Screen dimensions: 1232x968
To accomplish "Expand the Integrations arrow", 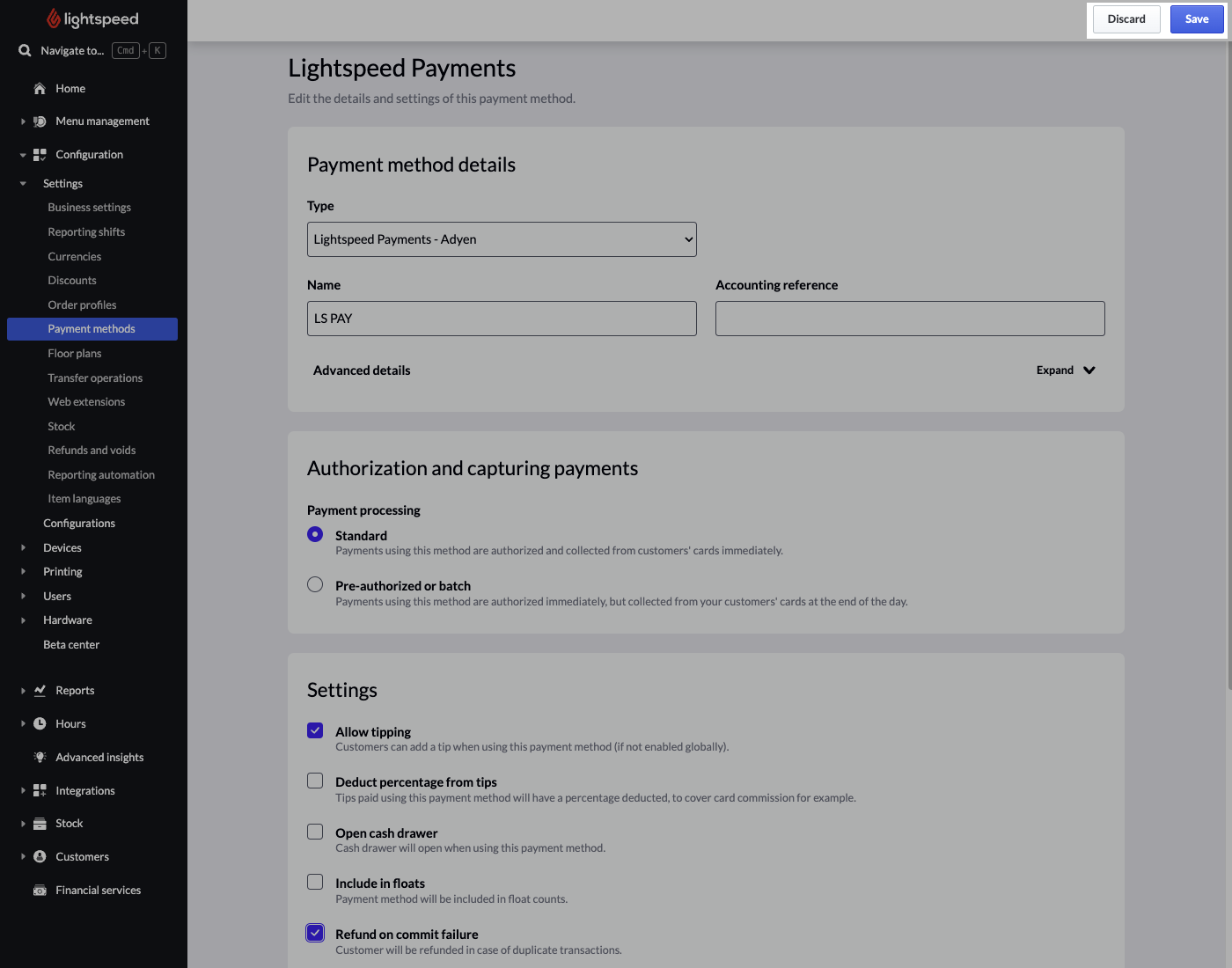I will 23,790.
